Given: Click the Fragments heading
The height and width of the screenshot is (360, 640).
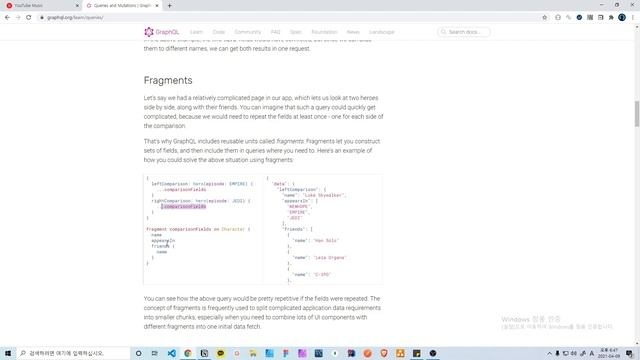Looking at the screenshot, I should point(168,80).
